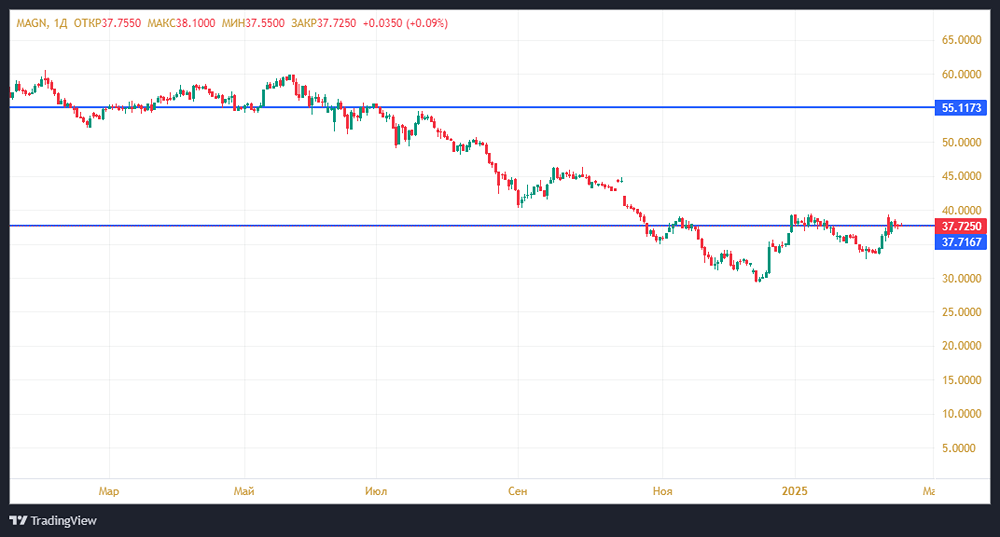Click the 2025 label on time axis
The height and width of the screenshot is (537, 1000).
point(795,491)
